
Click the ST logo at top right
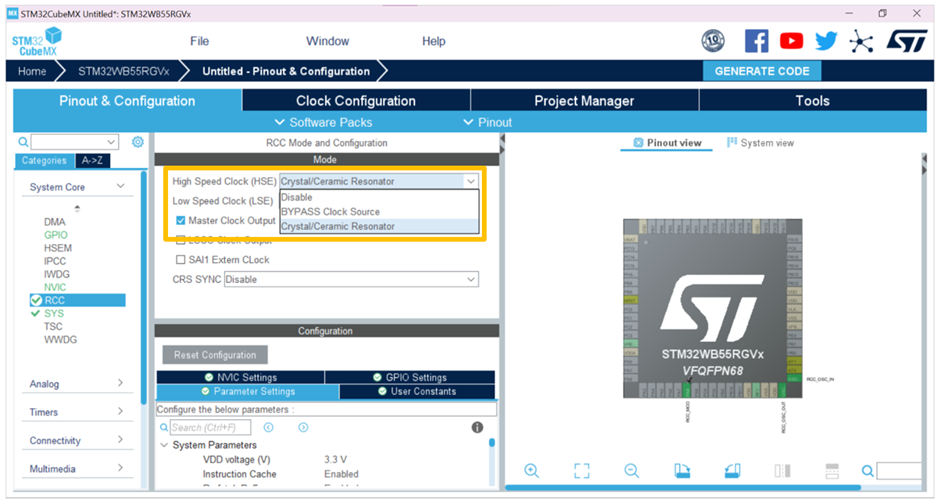906,41
